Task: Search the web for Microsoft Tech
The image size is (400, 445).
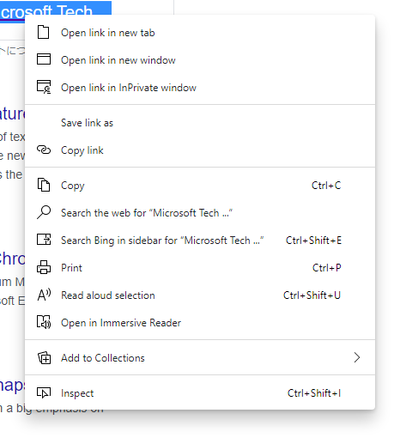Action: [x=200, y=213]
